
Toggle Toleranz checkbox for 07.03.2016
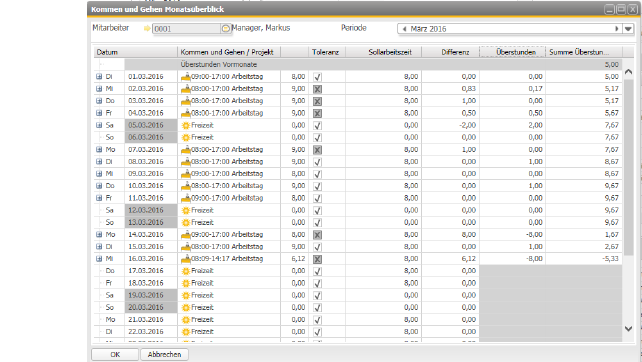click(317, 150)
